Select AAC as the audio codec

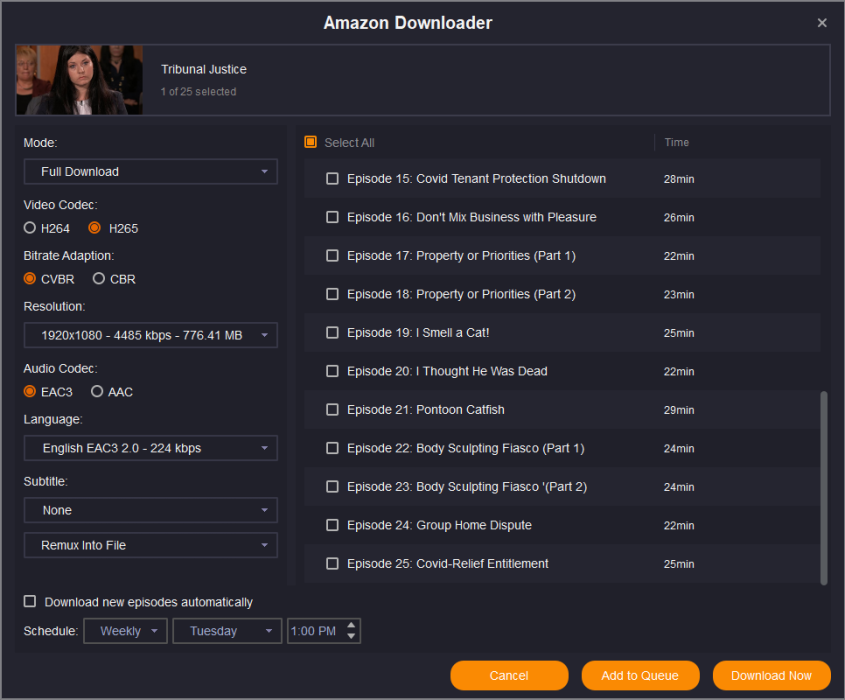[97, 392]
